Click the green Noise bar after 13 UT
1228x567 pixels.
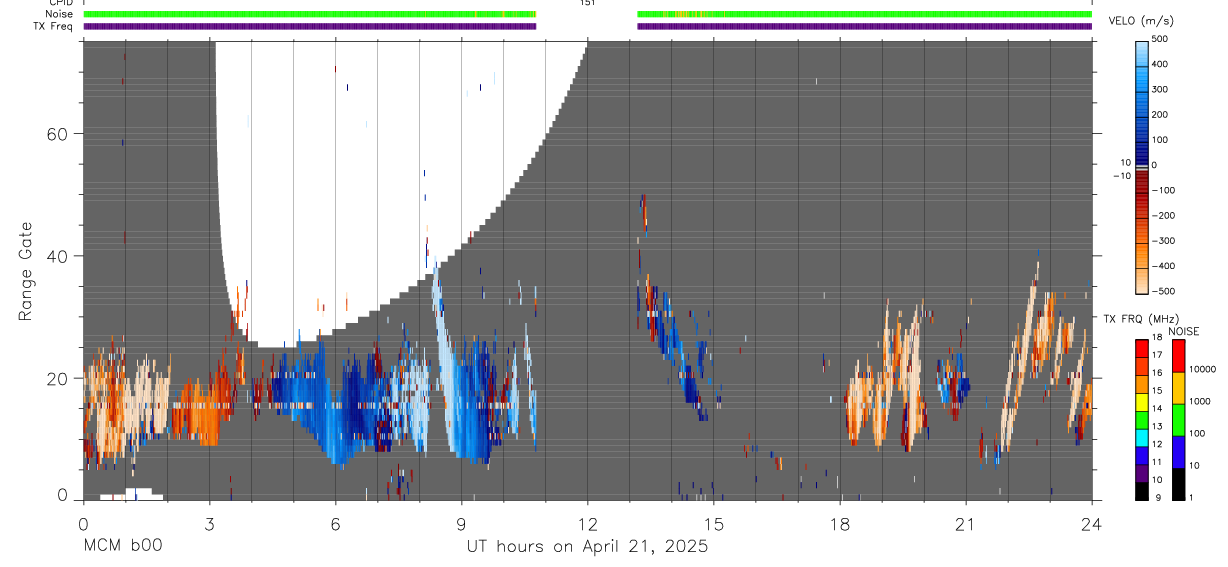tap(864, 15)
